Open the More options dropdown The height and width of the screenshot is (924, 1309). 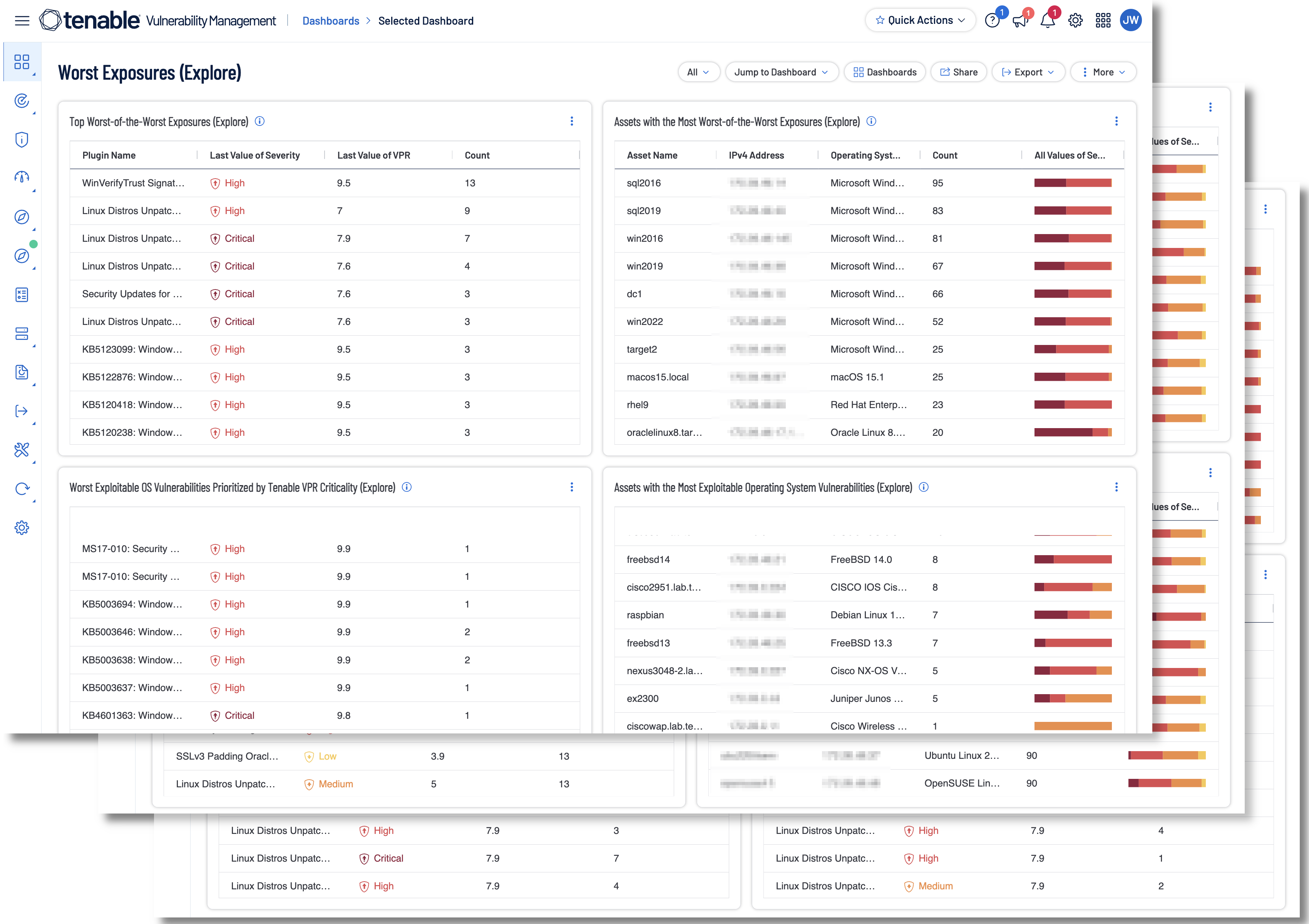click(x=1103, y=72)
